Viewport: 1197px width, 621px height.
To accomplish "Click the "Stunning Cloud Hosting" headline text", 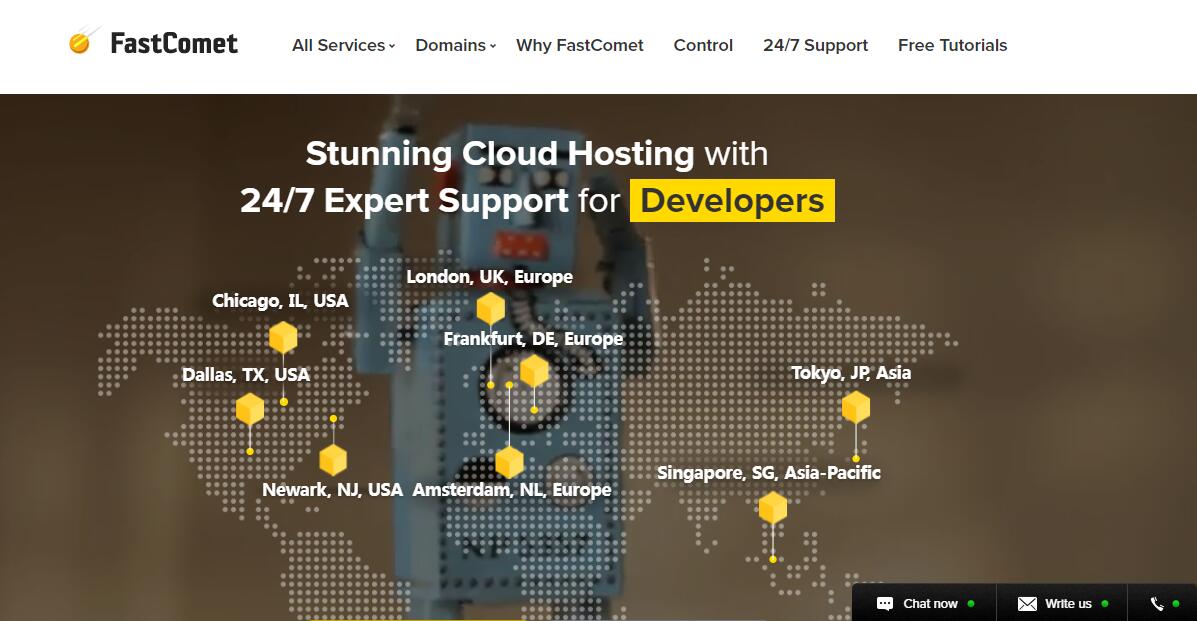I will pos(500,154).
